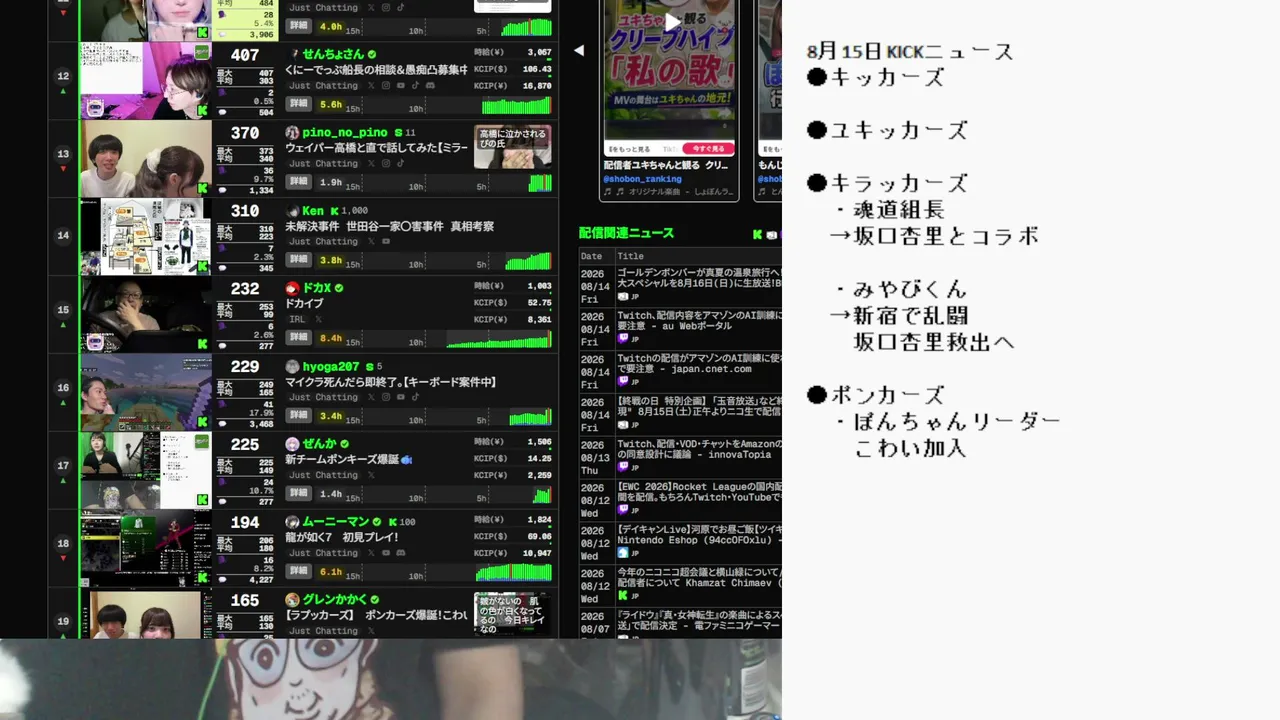Open 詳細 details for pino_no_pino
1280x720 pixels.
pyautogui.click(x=299, y=182)
